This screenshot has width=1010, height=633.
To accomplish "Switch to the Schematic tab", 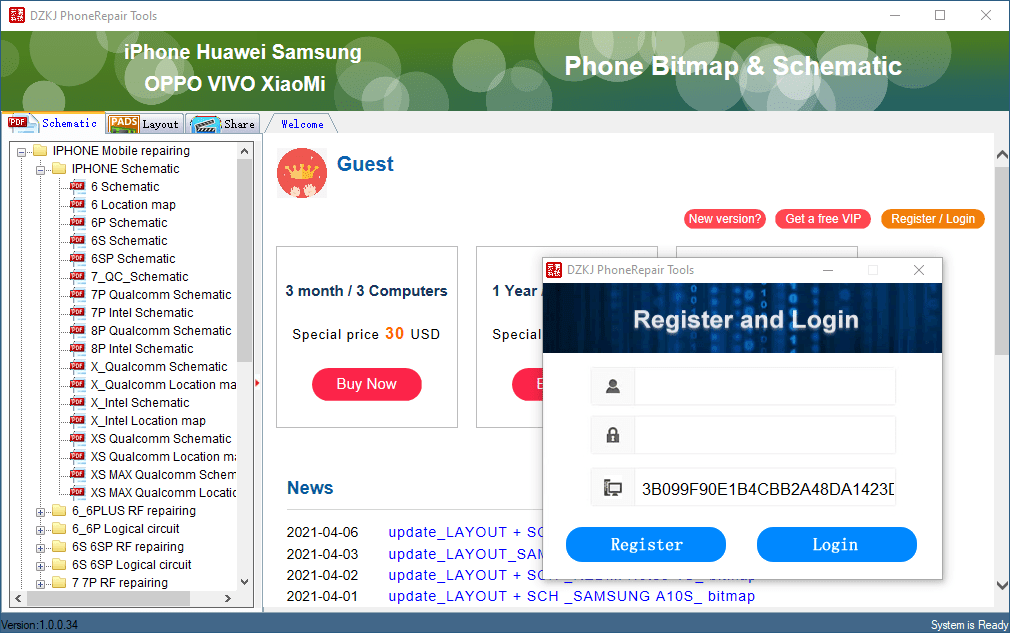I will tap(53, 123).
